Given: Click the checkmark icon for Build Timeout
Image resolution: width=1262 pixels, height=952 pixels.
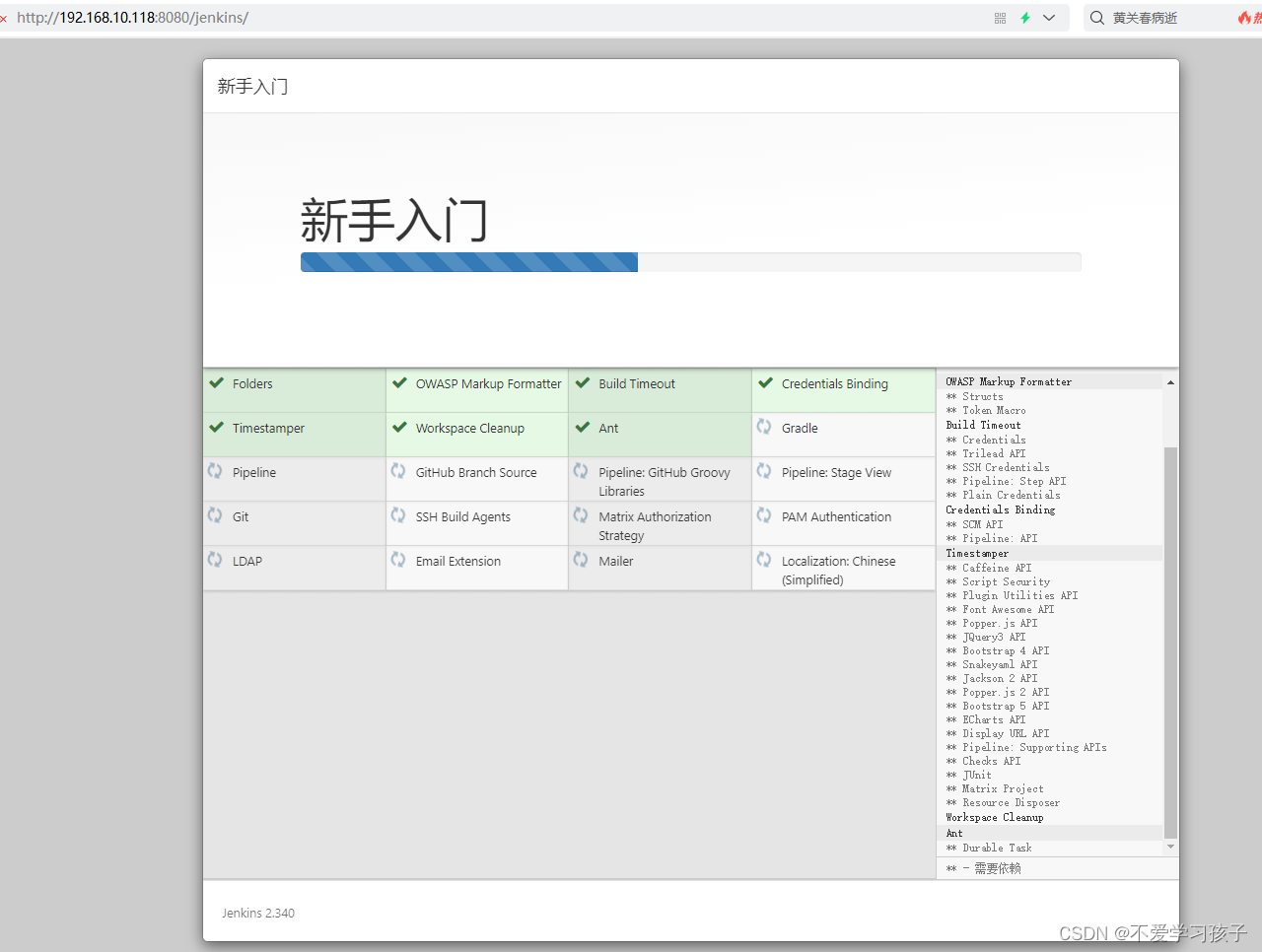Looking at the screenshot, I should 583,383.
